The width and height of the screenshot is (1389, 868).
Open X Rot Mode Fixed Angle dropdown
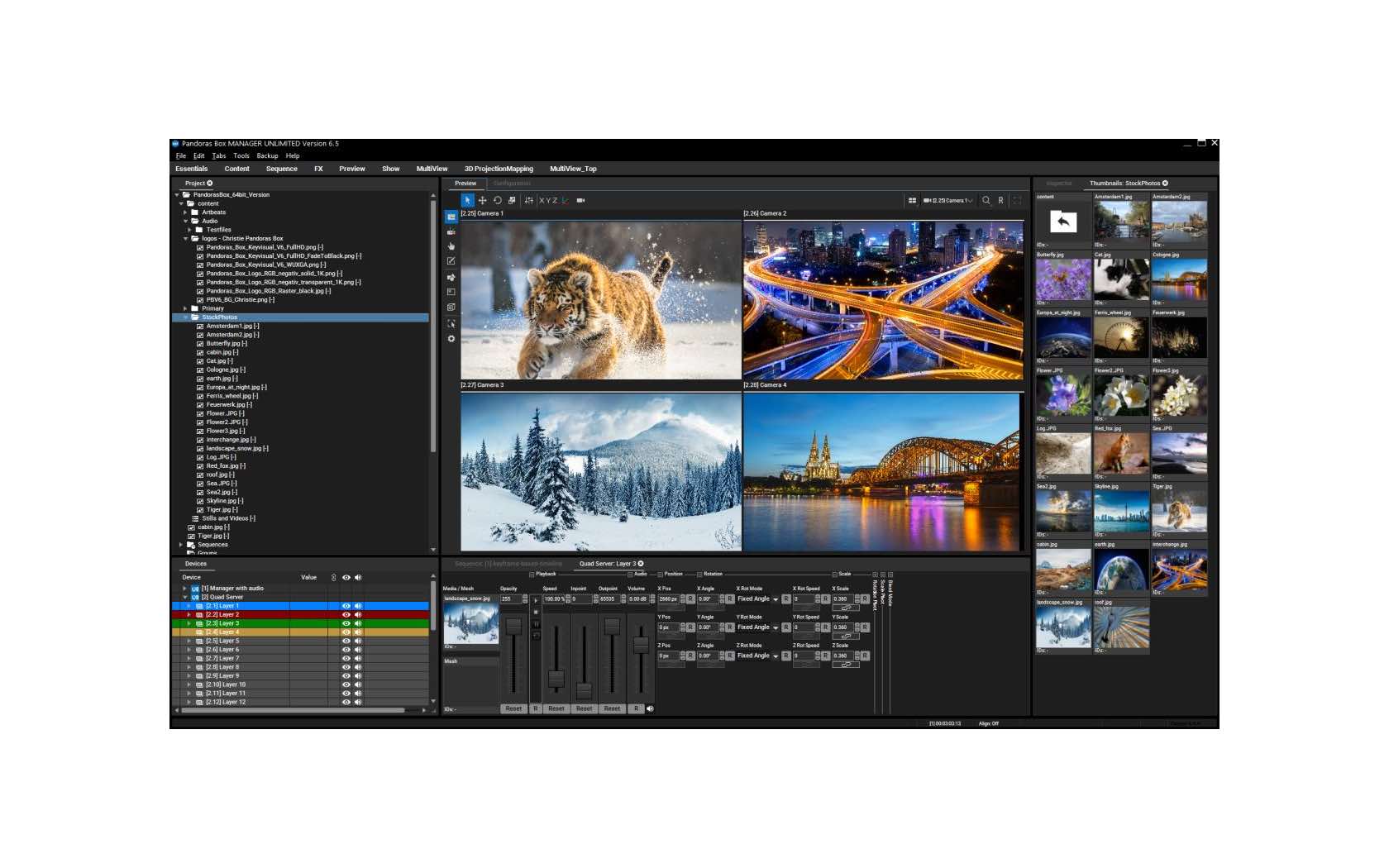[x=758, y=599]
